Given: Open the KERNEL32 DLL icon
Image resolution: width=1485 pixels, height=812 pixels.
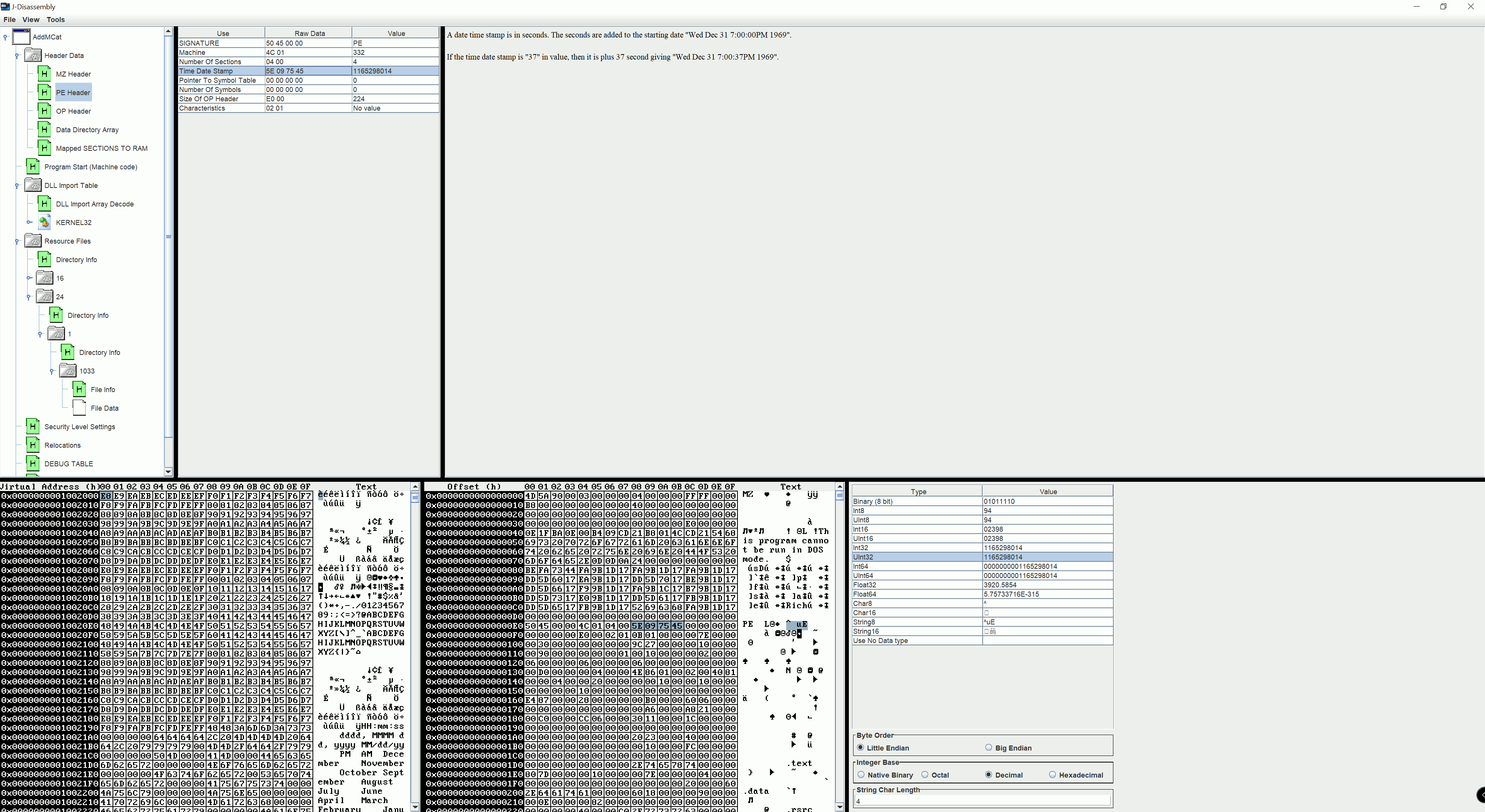Looking at the screenshot, I should 44,222.
